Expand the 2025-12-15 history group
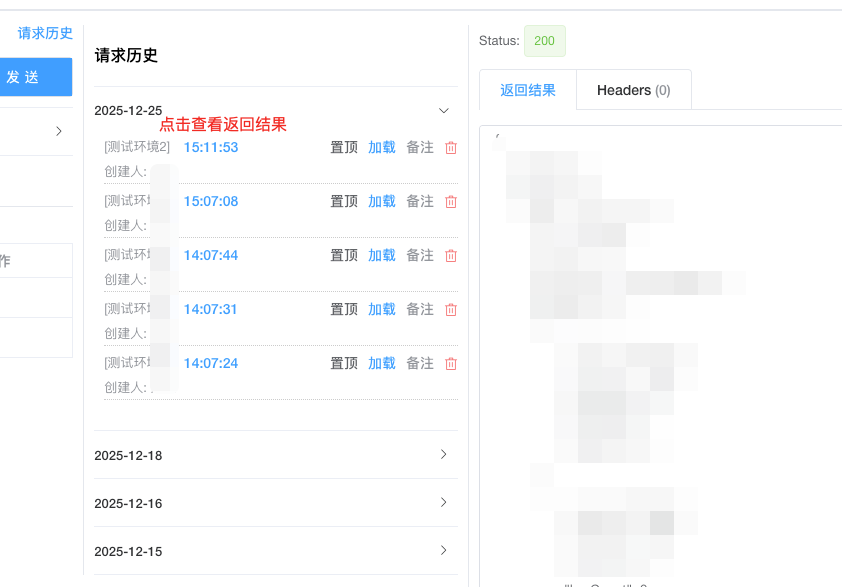The image size is (842, 587). tap(444, 551)
